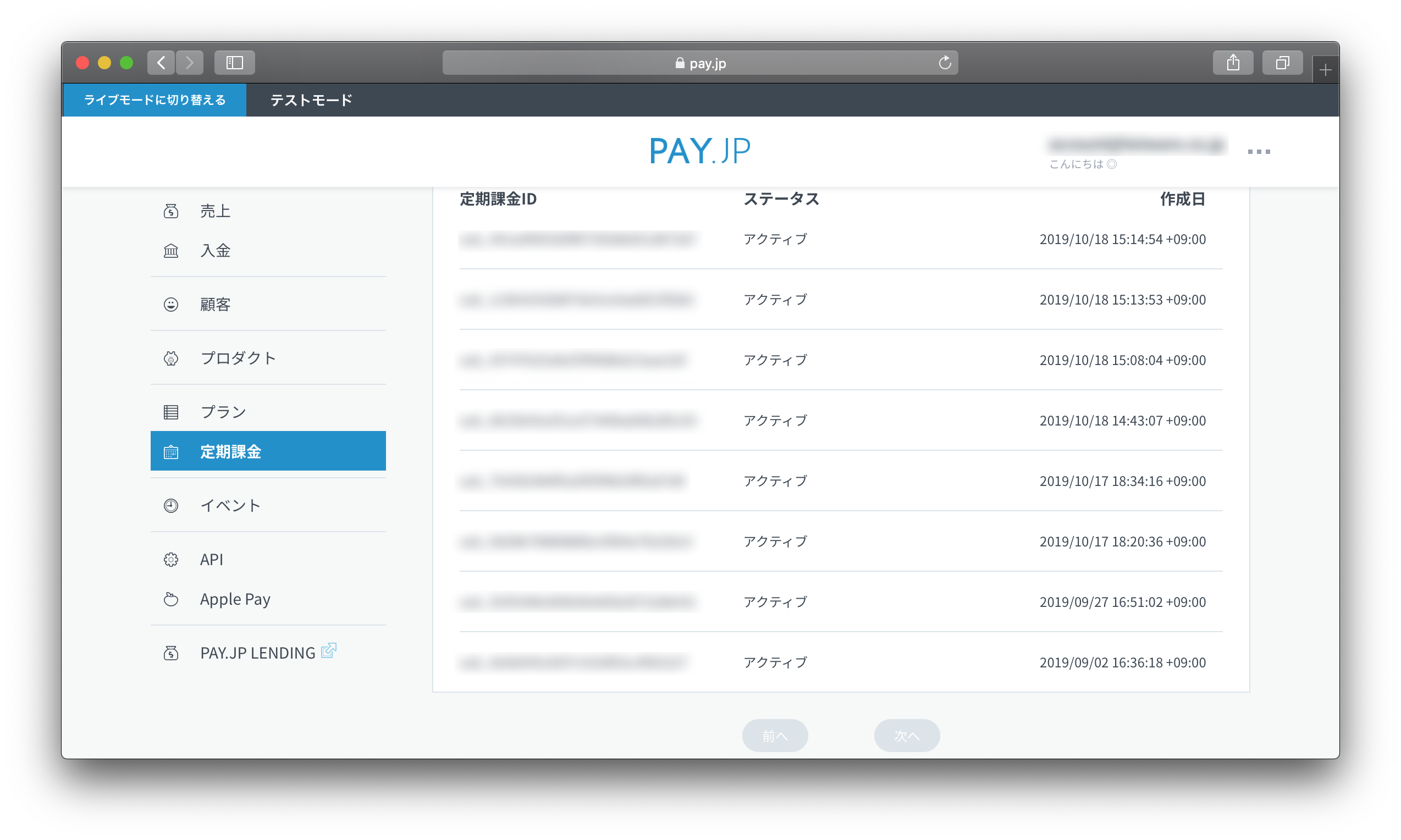
Task: Open 売上 in the sidebar menu
Action: click(268, 211)
